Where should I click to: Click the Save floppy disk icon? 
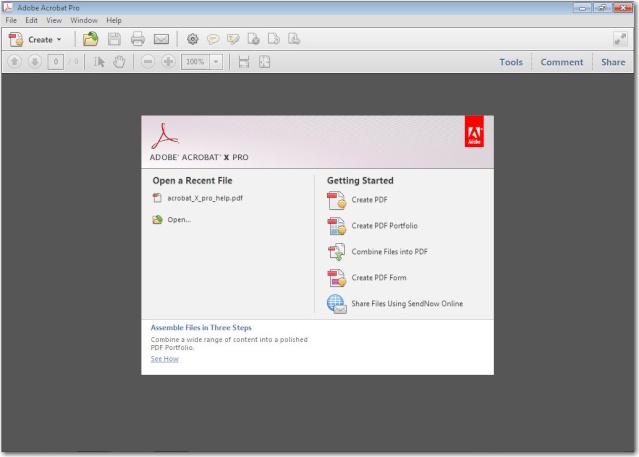pos(114,39)
